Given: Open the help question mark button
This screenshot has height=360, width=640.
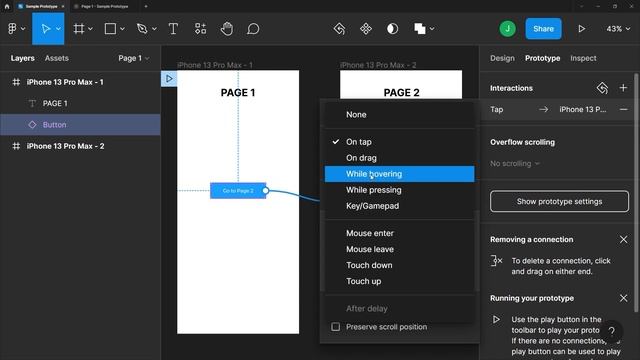Looking at the screenshot, I should coord(611,331).
